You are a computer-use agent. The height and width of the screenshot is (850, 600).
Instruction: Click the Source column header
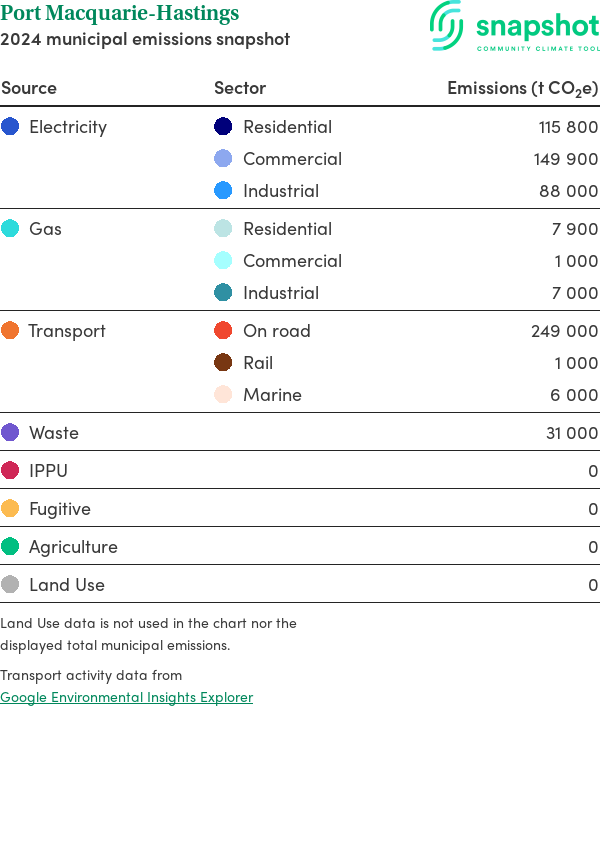click(29, 88)
